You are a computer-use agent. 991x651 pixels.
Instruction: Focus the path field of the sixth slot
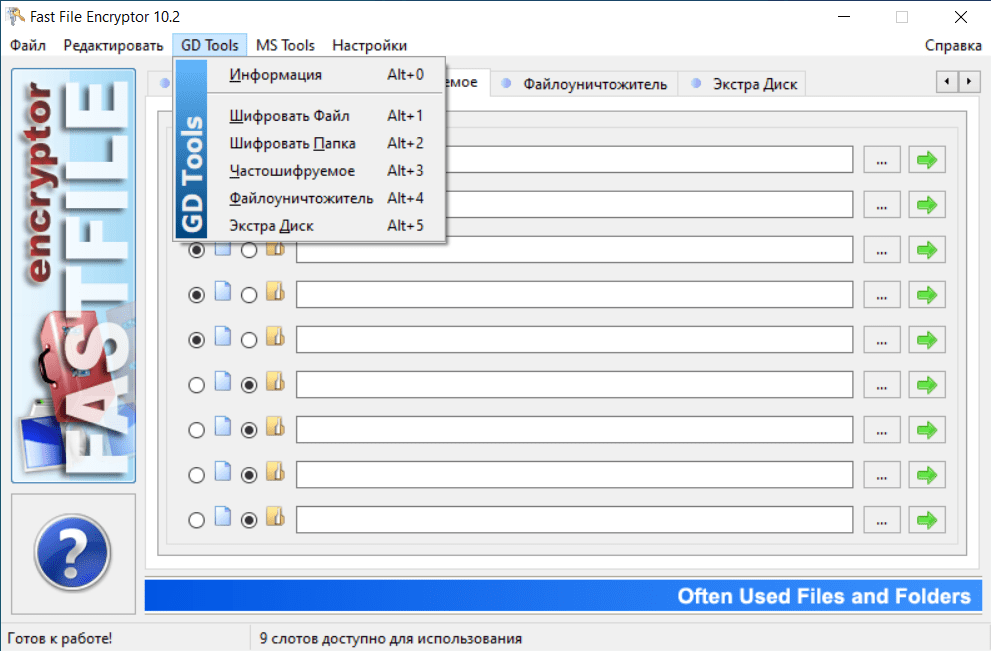pyautogui.click(x=575, y=385)
